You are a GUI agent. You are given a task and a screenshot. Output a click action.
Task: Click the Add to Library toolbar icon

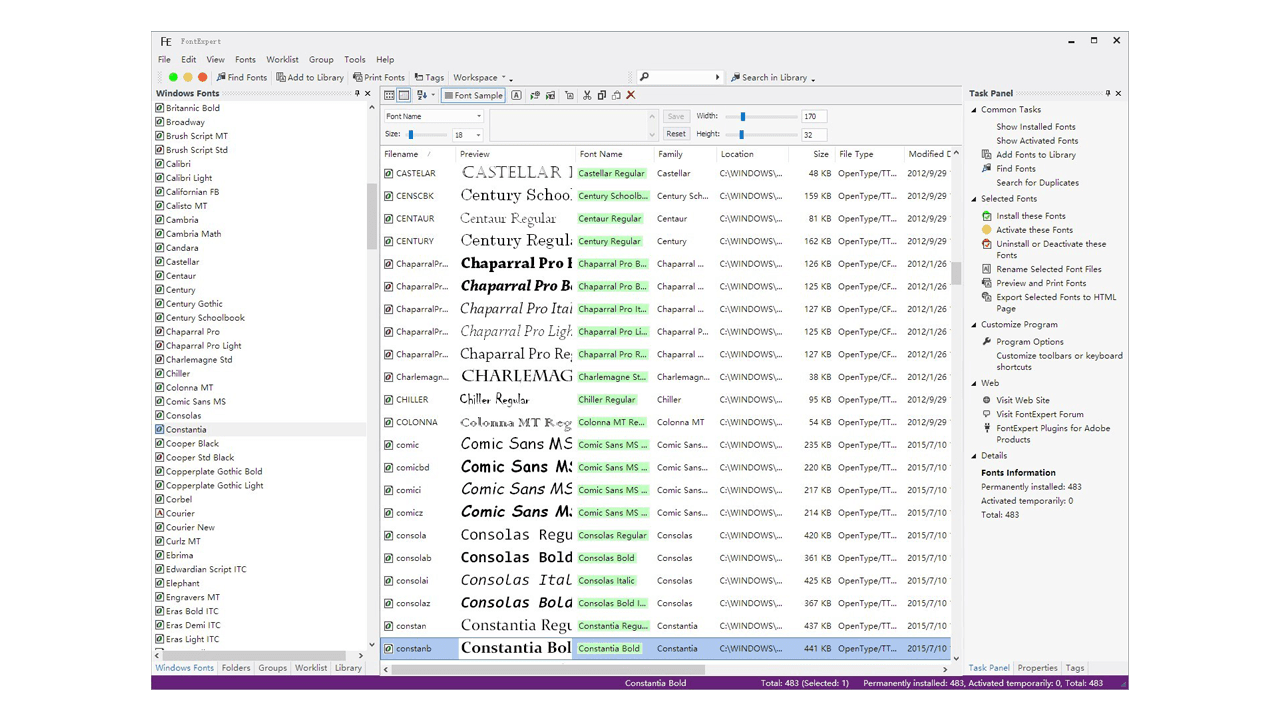pos(310,77)
